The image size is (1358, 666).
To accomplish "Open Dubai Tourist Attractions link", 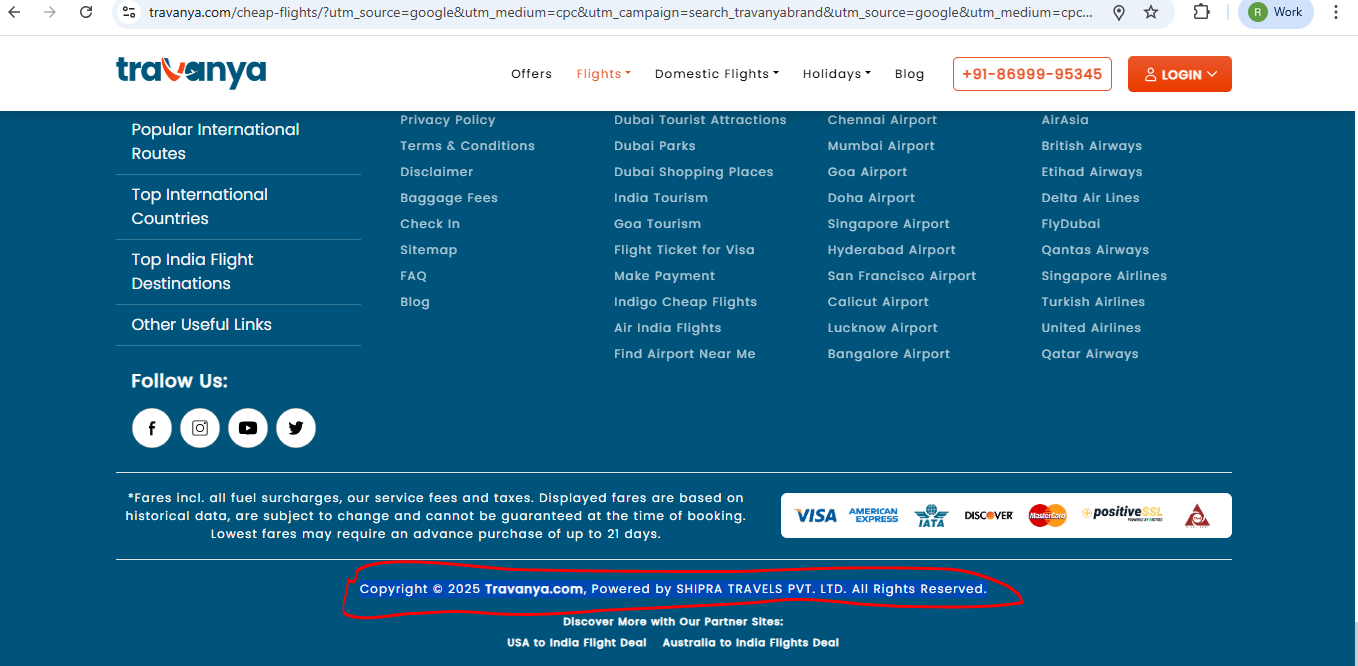I will point(700,120).
